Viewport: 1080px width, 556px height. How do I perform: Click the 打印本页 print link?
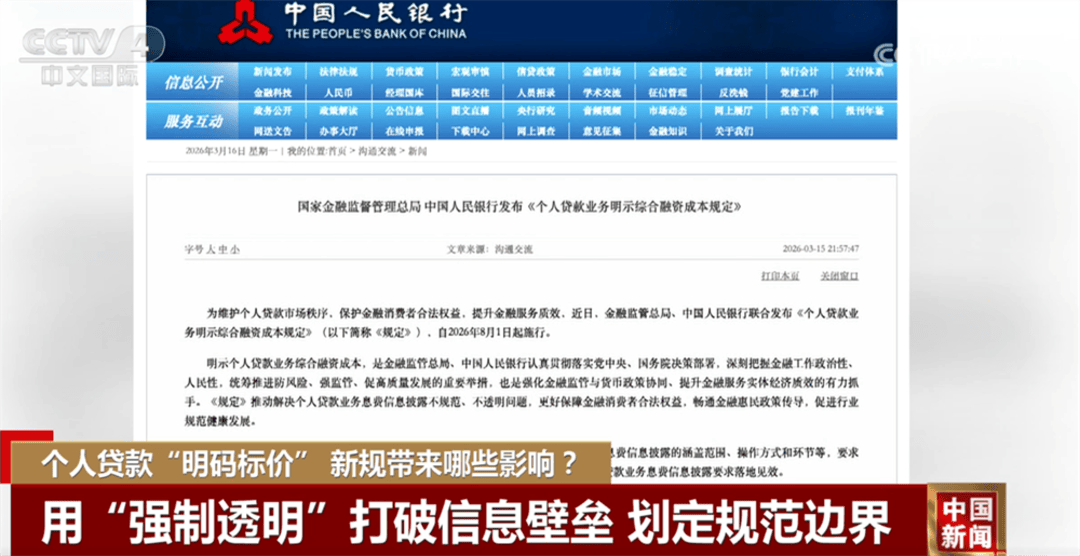(x=779, y=276)
